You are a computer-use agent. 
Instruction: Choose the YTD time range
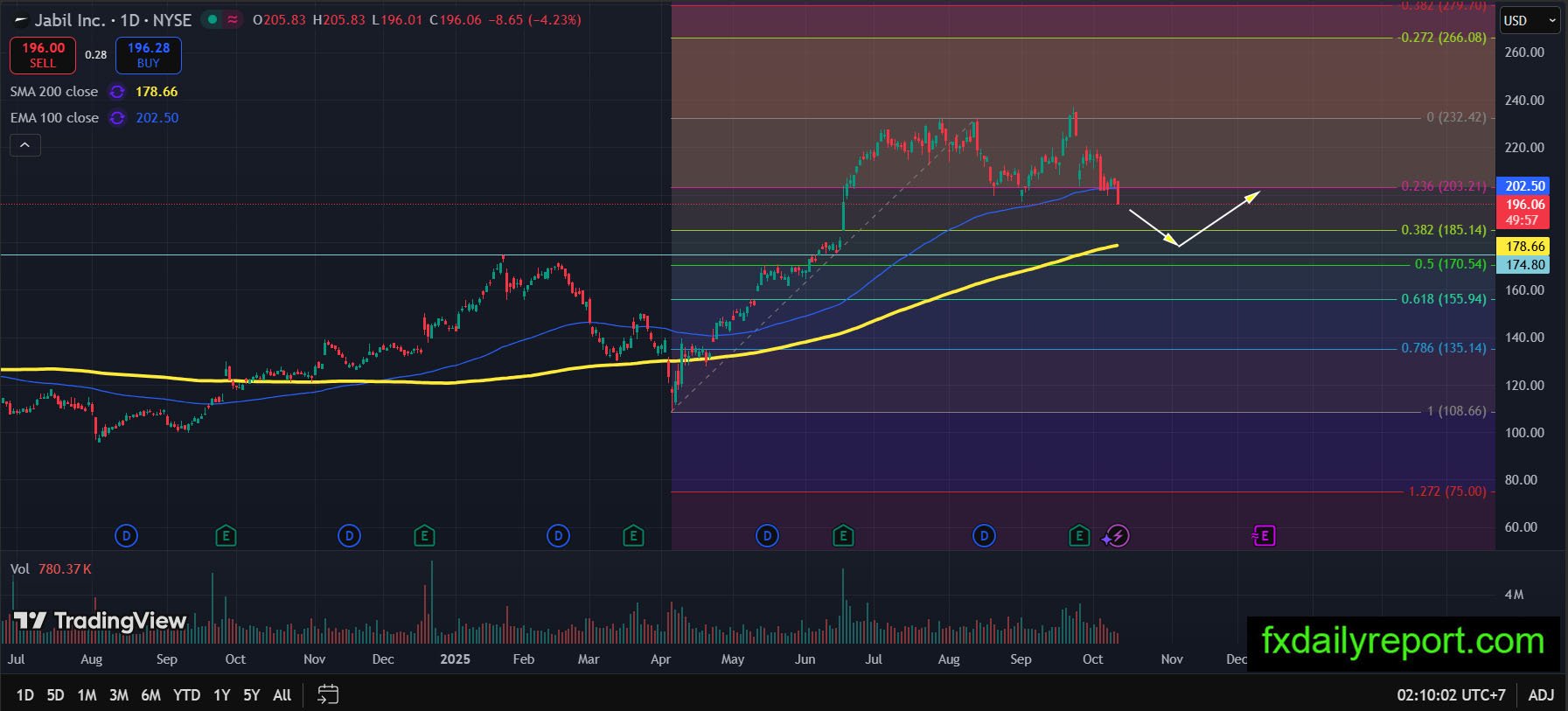click(186, 694)
